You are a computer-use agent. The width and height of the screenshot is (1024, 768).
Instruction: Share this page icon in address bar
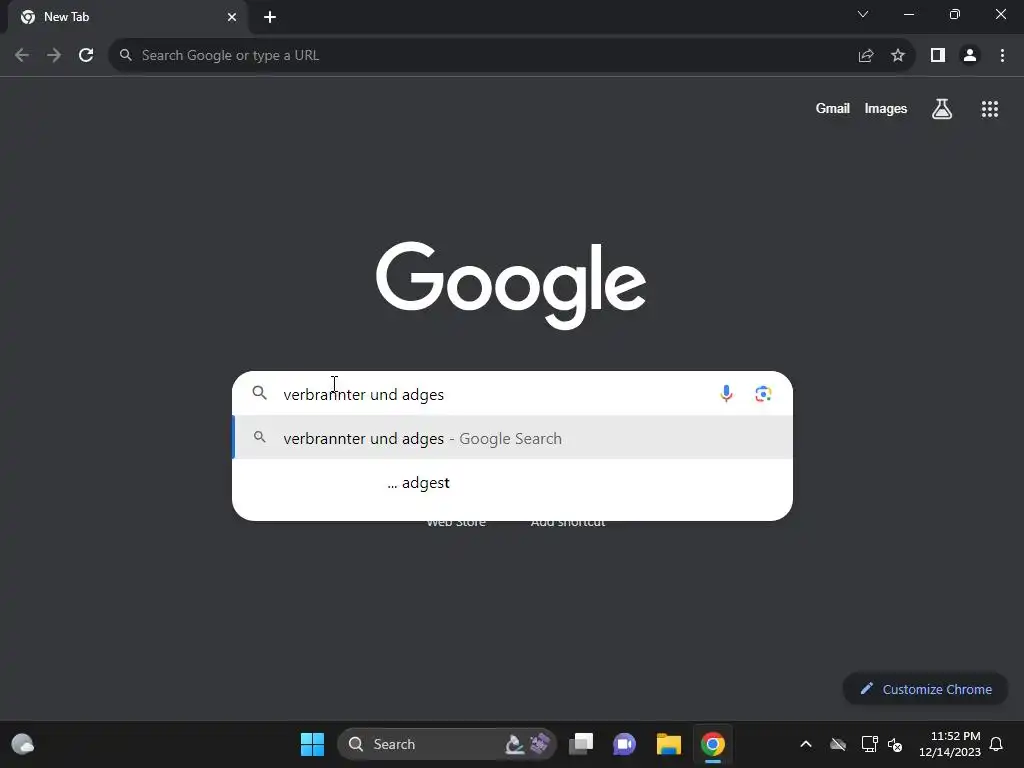tap(866, 56)
